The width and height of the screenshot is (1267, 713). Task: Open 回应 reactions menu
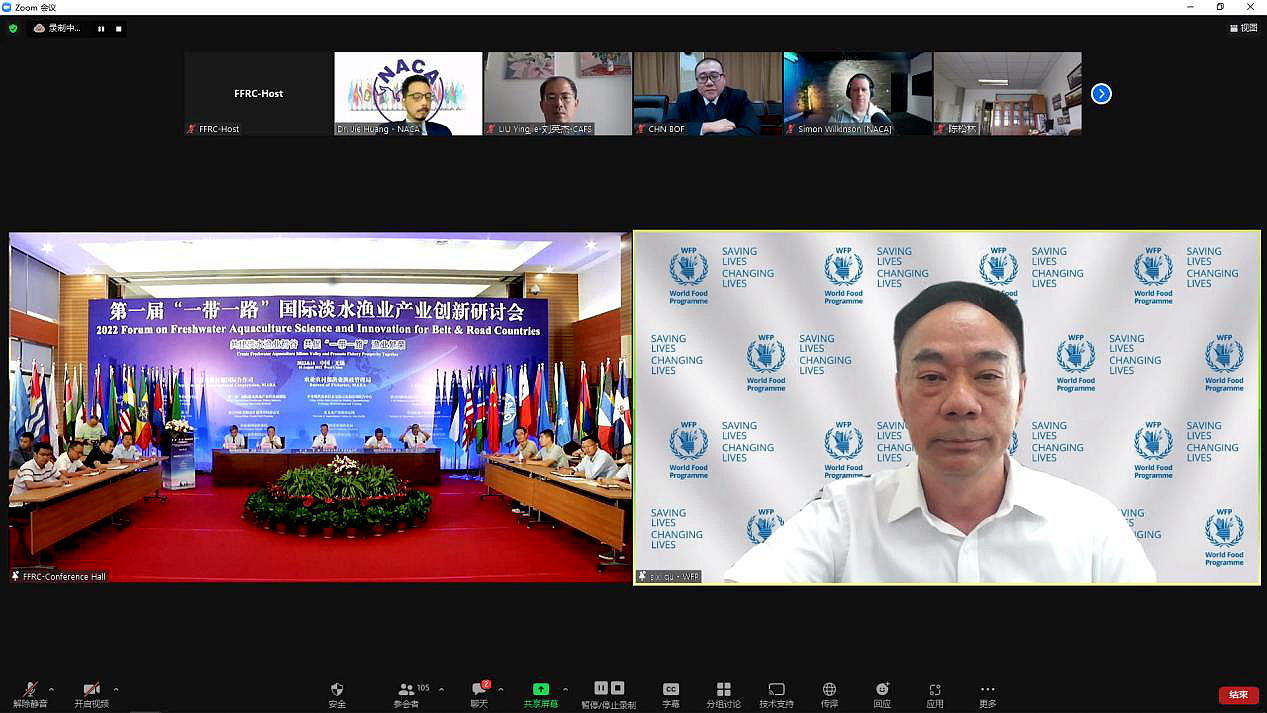point(882,695)
